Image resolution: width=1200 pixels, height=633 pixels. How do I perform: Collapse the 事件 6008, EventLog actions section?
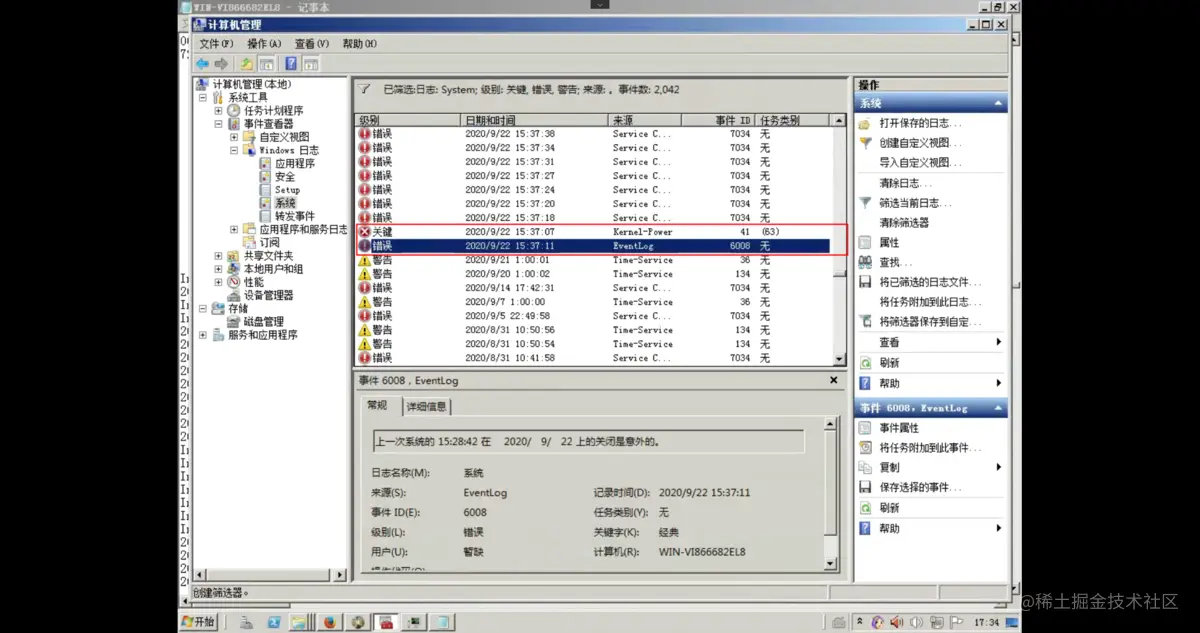click(x=1000, y=407)
